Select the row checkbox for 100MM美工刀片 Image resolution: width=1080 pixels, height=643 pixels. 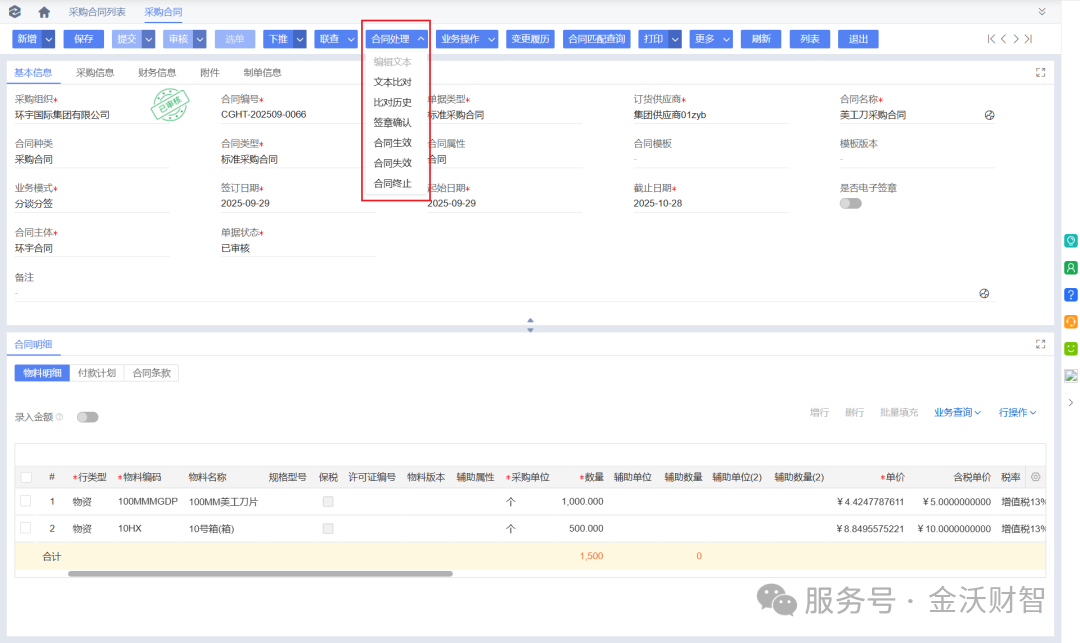click(26, 501)
